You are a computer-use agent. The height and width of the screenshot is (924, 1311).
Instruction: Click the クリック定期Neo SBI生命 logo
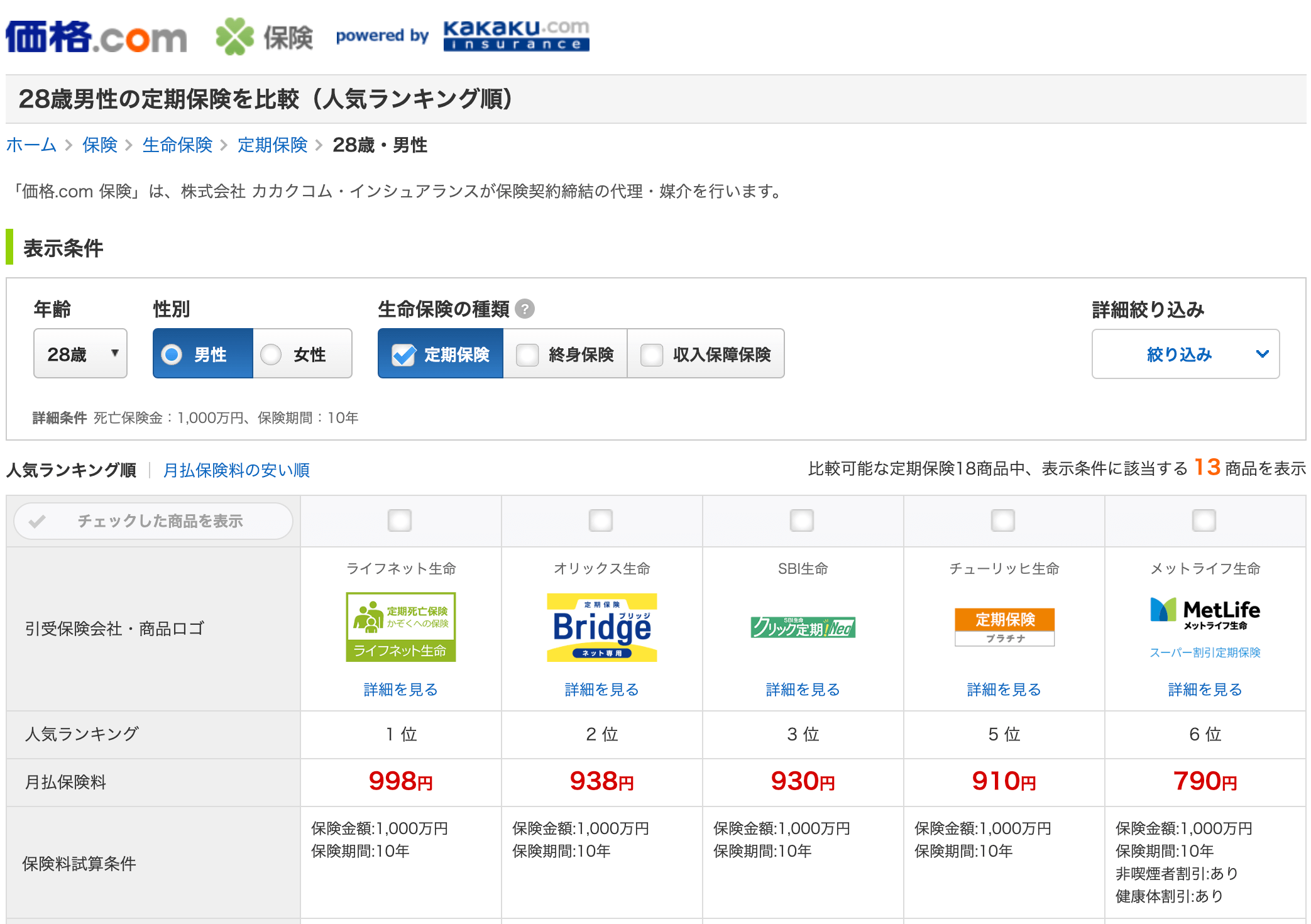click(x=803, y=627)
